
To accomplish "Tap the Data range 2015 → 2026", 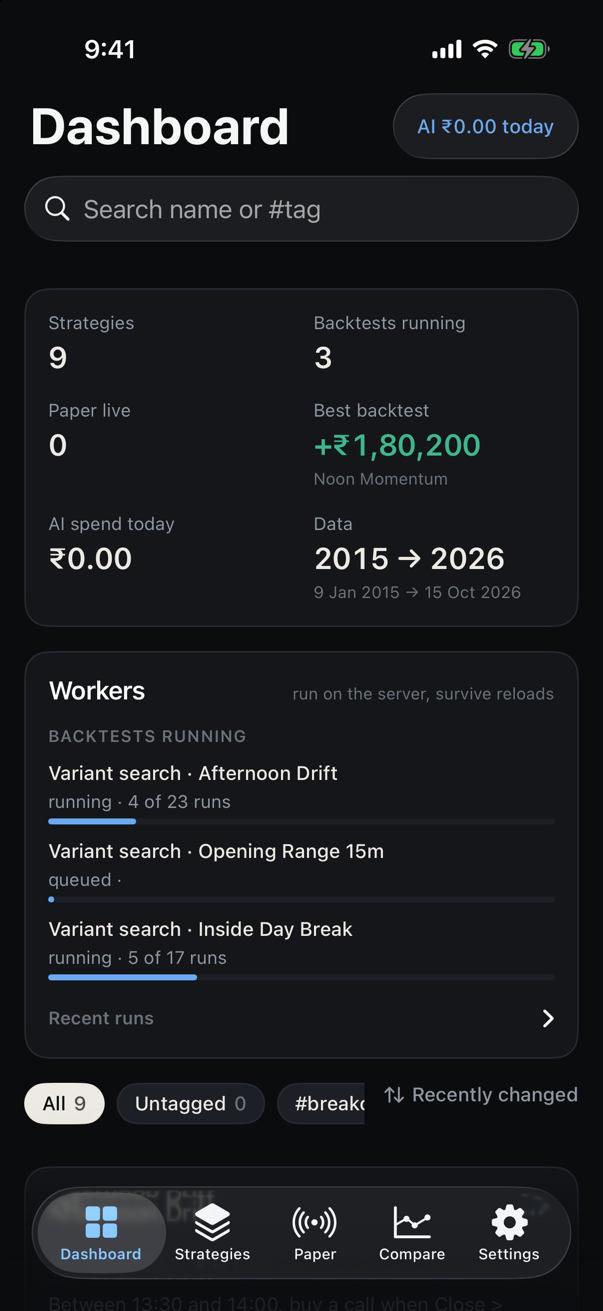I will (409, 558).
